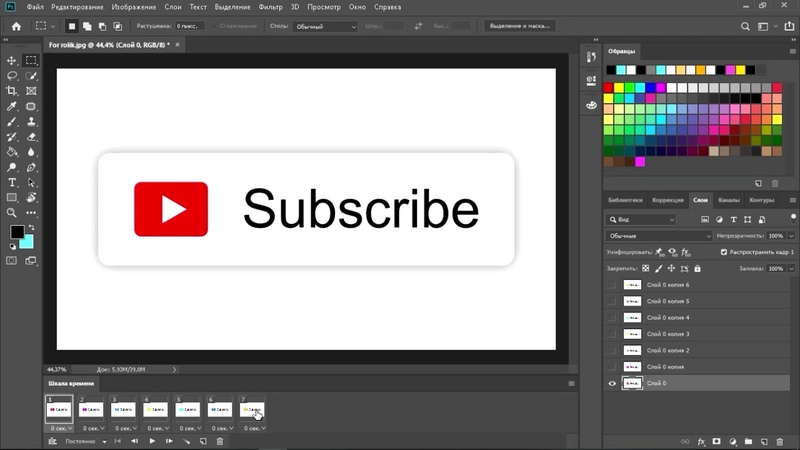Open the Непрозрачность 100% dropdown
This screenshot has width=800, height=450.
(x=791, y=236)
